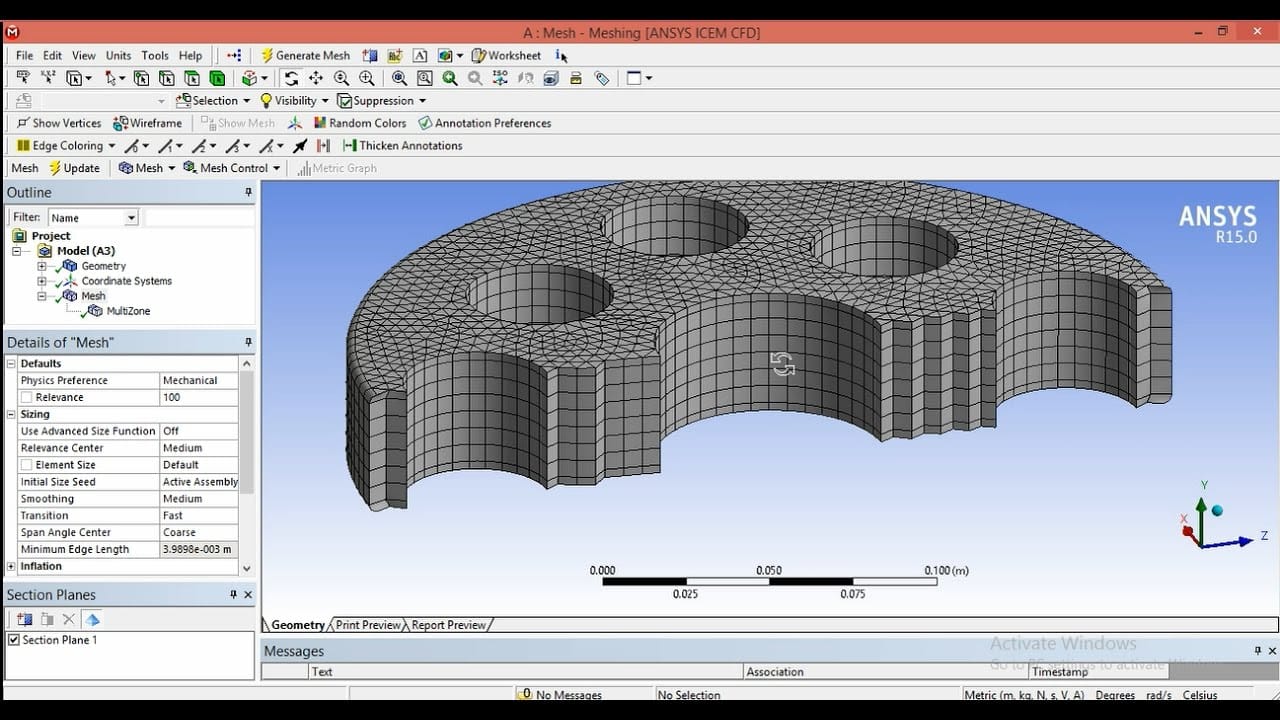The width and height of the screenshot is (1280, 720).
Task: Select the Rotate view tool
Action: (x=291, y=78)
